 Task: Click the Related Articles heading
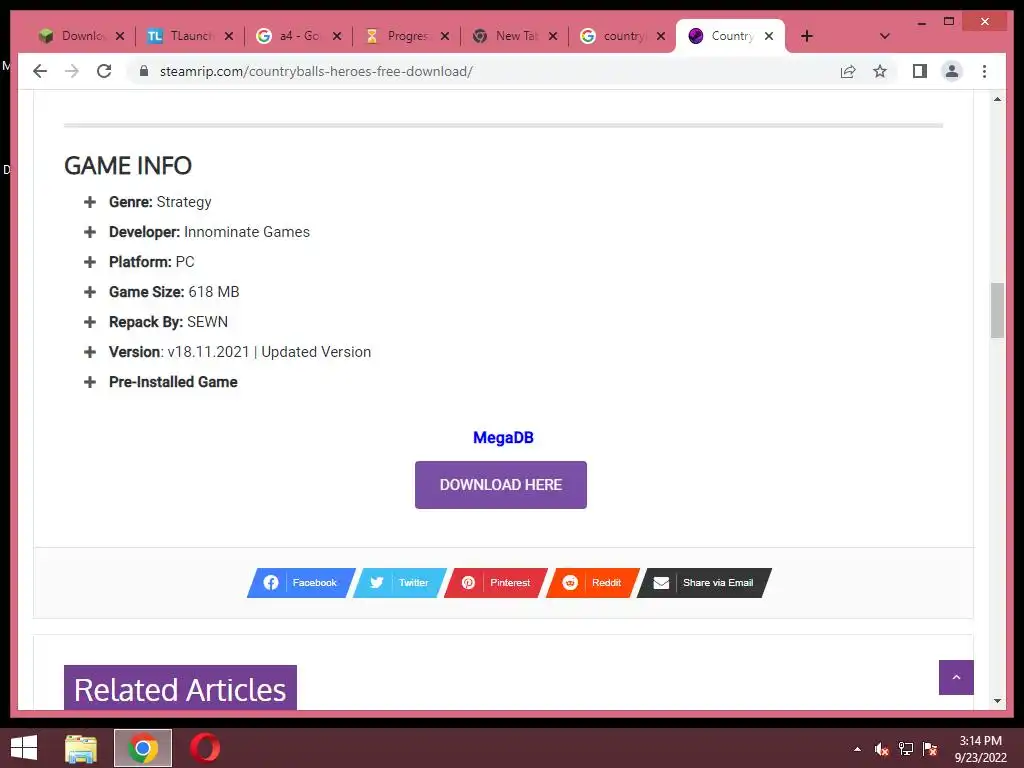point(180,688)
